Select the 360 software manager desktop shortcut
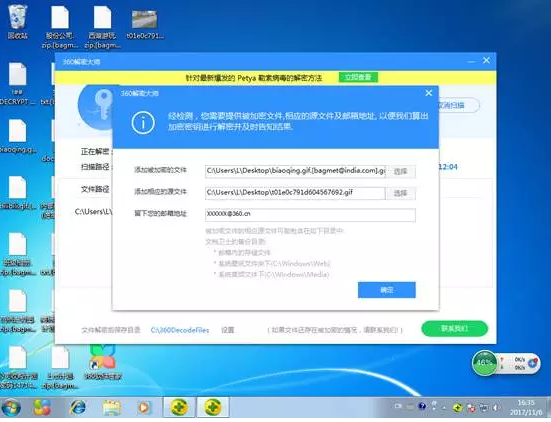 [x=102, y=362]
